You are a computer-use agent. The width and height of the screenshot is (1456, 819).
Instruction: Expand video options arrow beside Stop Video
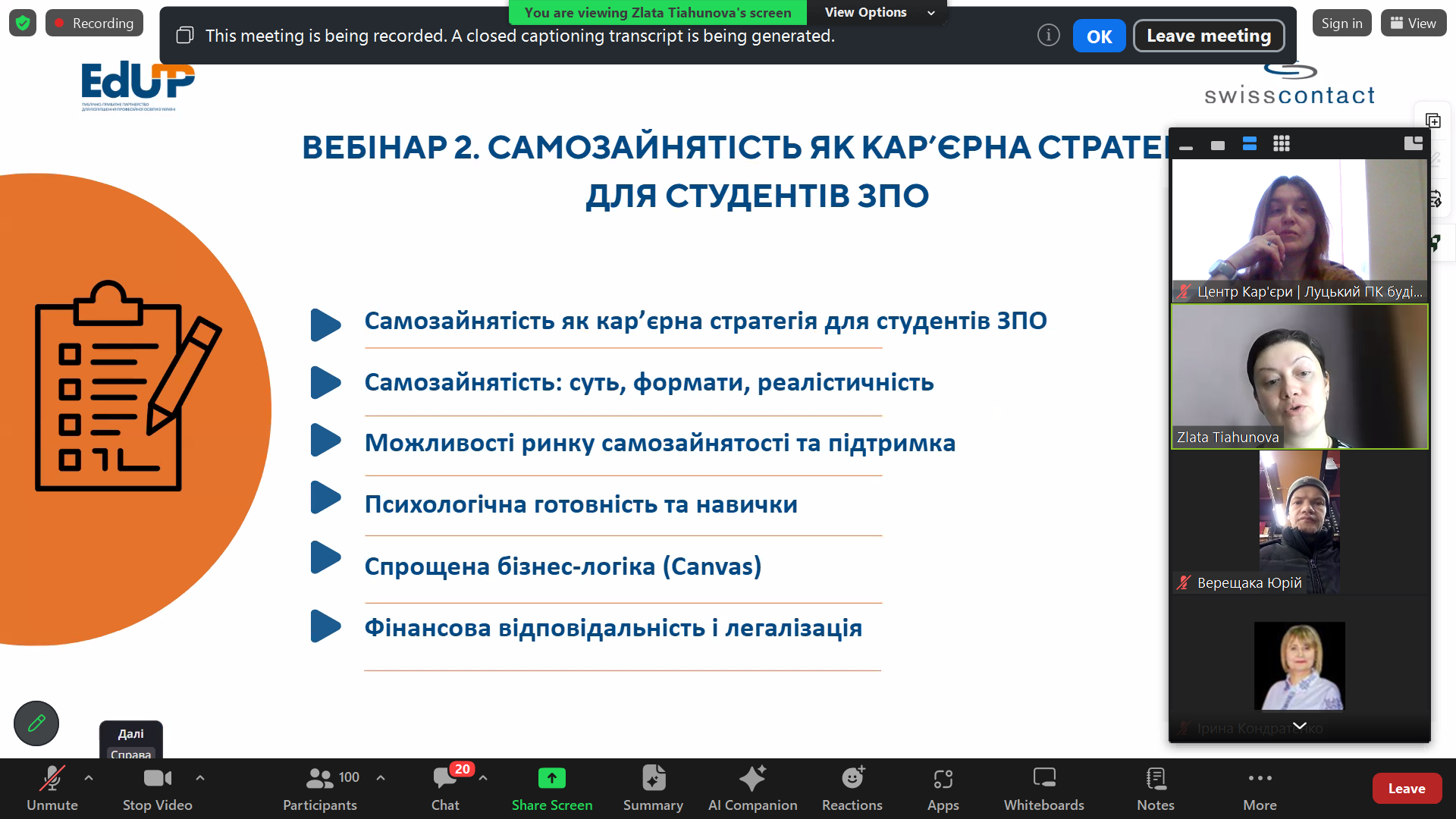200,777
